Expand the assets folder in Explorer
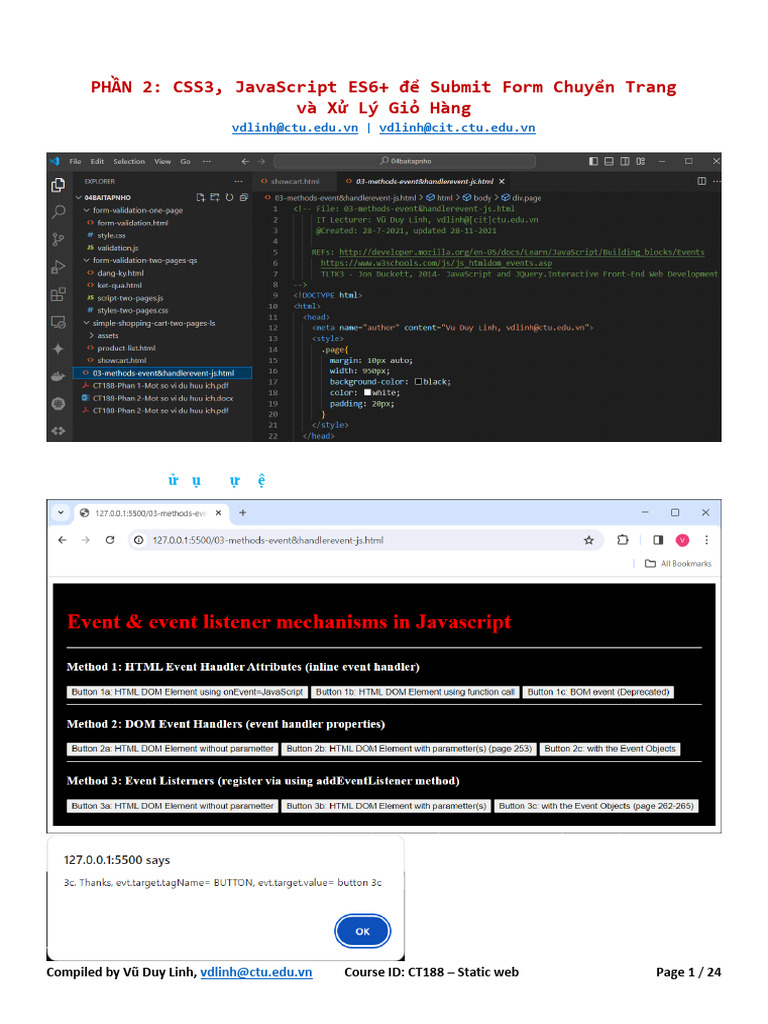768x1024 pixels. point(107,336)
